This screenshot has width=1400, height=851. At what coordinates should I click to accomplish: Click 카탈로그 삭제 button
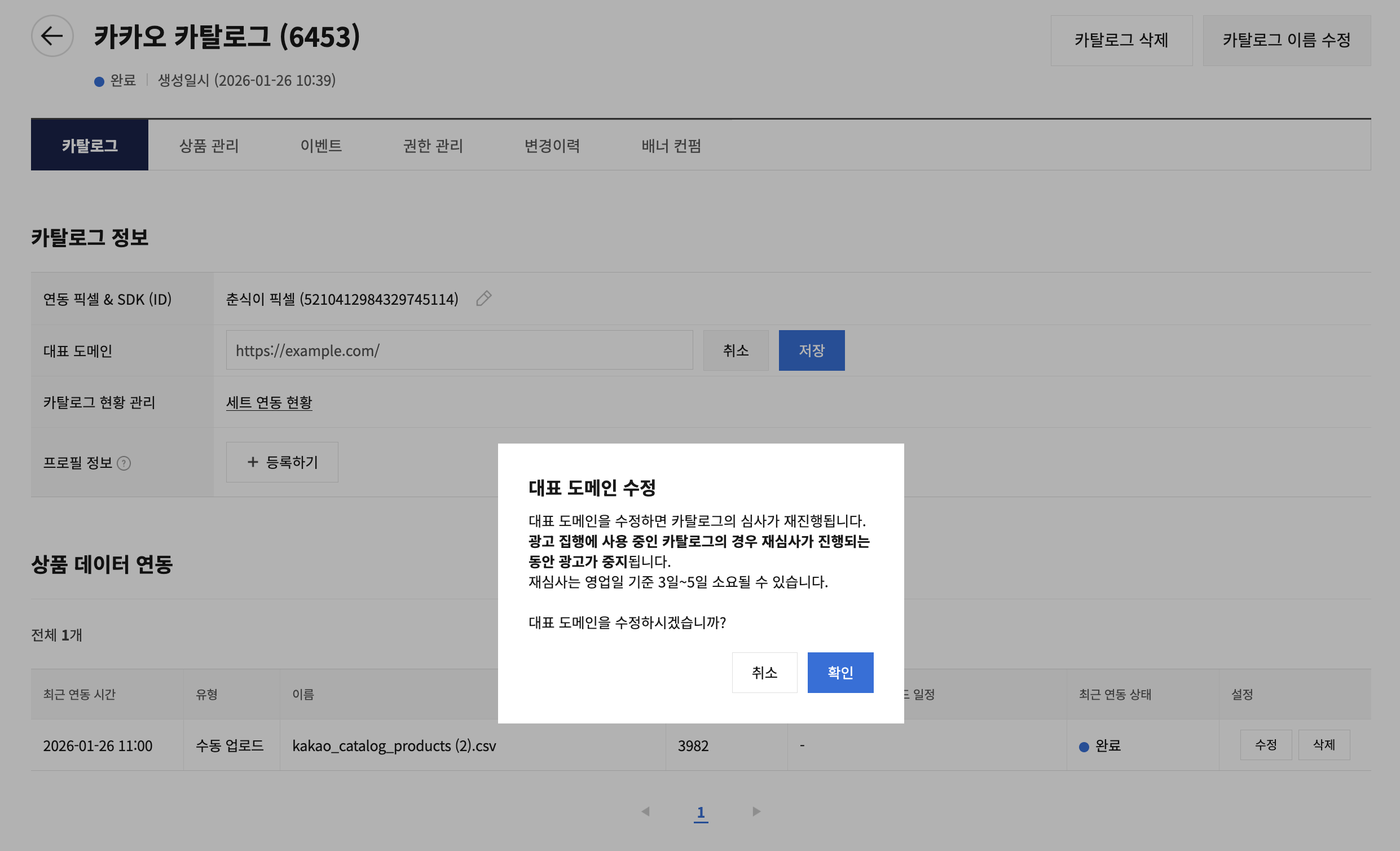[x=1121, y=41]
